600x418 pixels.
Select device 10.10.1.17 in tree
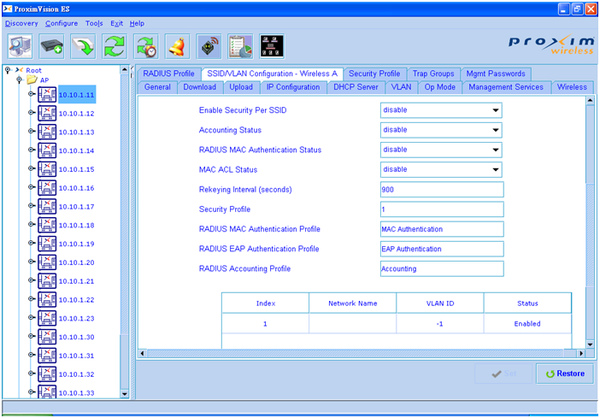77,207
